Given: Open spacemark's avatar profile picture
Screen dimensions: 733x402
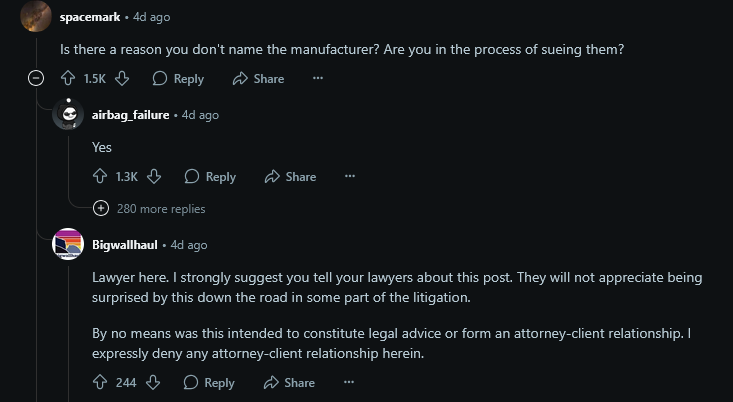Looking at the screenshot, I should tap(36, 16).
